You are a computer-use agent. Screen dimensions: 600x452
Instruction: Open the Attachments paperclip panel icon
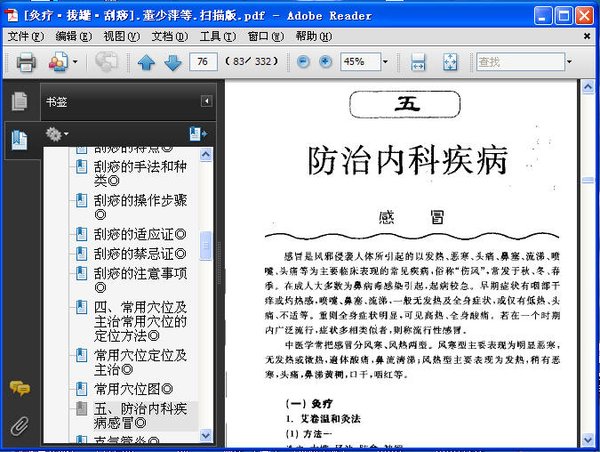click(19, 426)
